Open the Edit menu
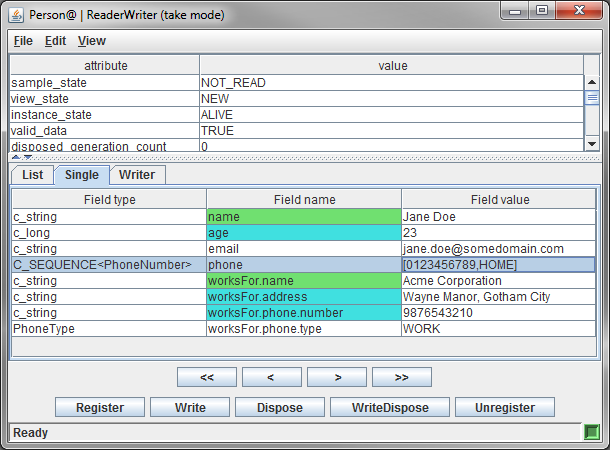 pos(55,41)
